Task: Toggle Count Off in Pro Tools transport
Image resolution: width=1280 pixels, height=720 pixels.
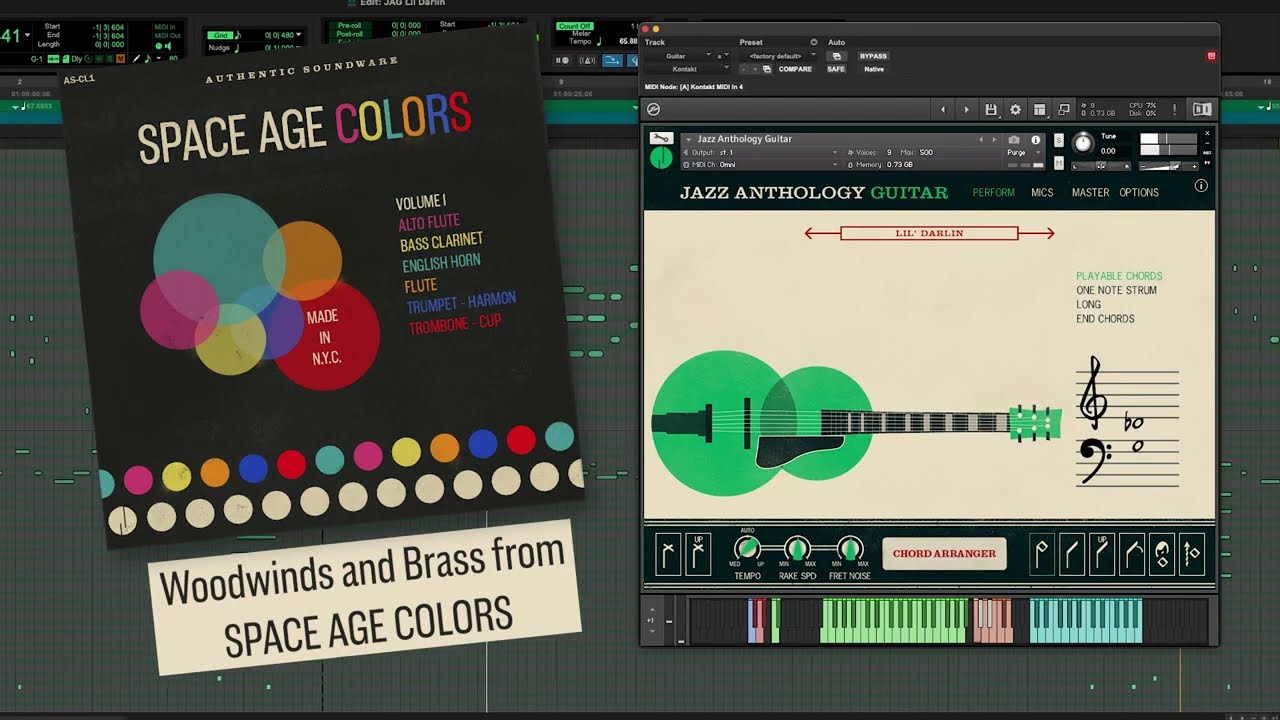Action: tap(574, 26)
